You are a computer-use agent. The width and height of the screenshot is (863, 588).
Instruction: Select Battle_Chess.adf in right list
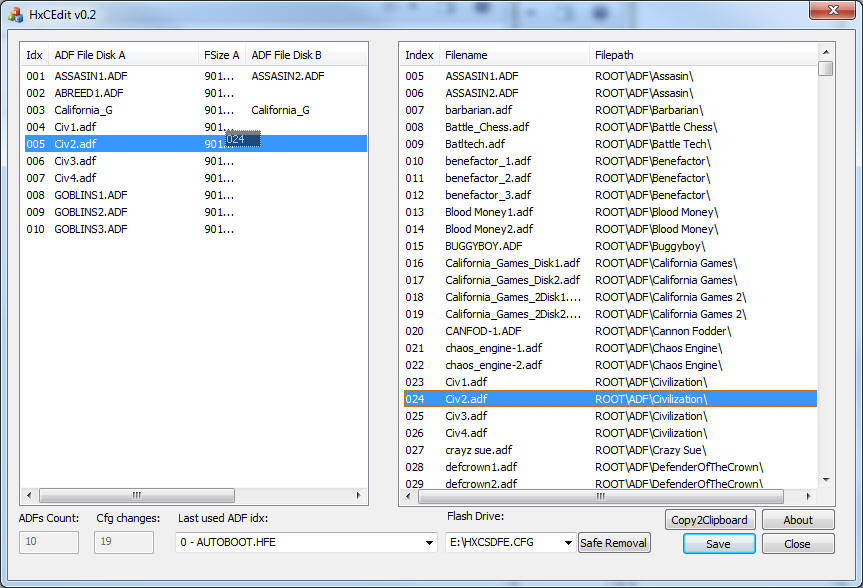(x=610, y=127)
